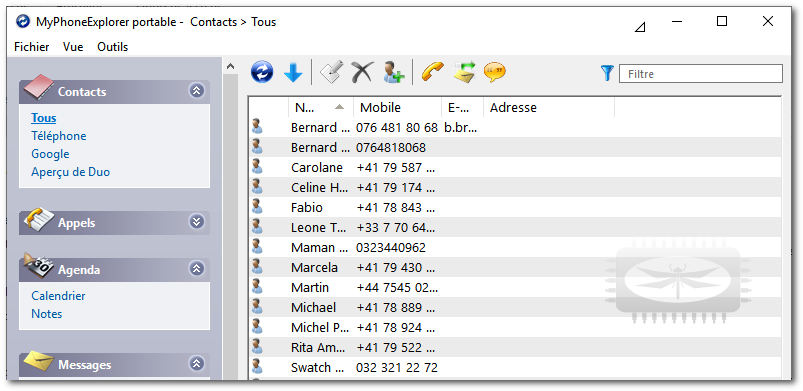Click mobile number 032 321 22 72
Screen dimensions: 803x391
397,367
